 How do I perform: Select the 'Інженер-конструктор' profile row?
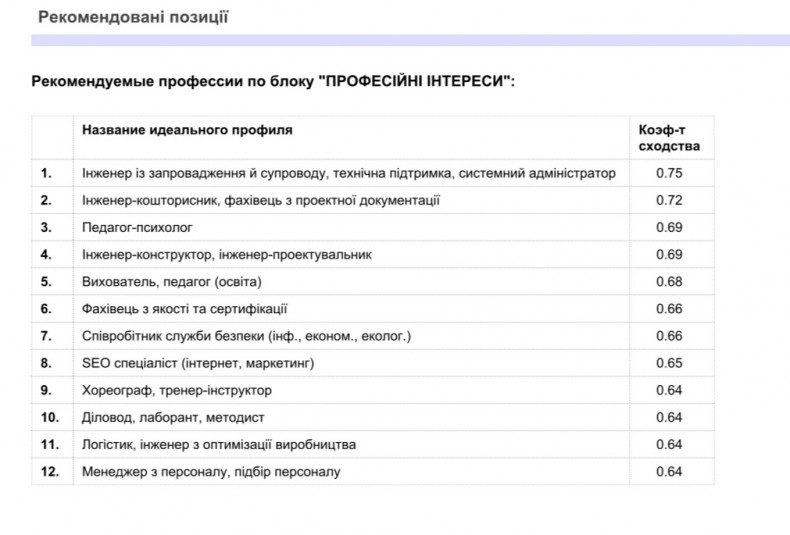click(x=373, y=254)
